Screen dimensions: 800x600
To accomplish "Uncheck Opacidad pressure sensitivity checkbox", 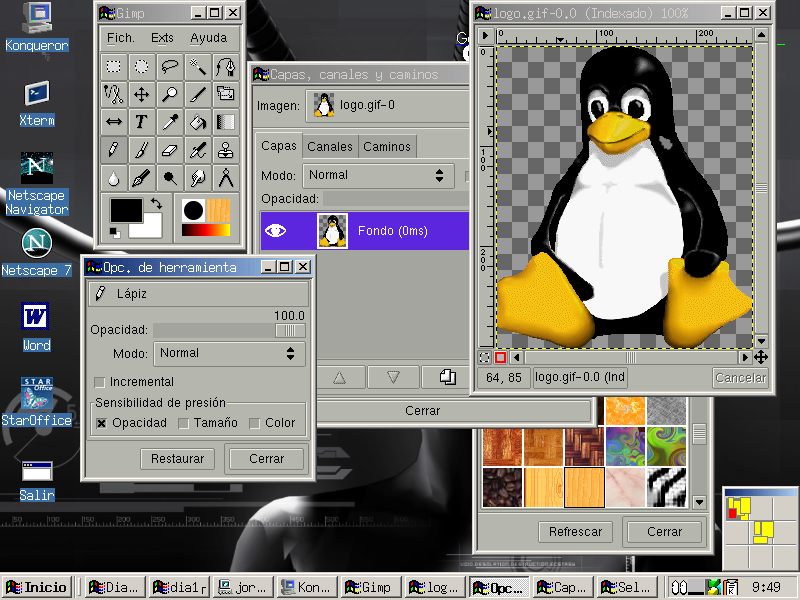I will pos(102,423).
